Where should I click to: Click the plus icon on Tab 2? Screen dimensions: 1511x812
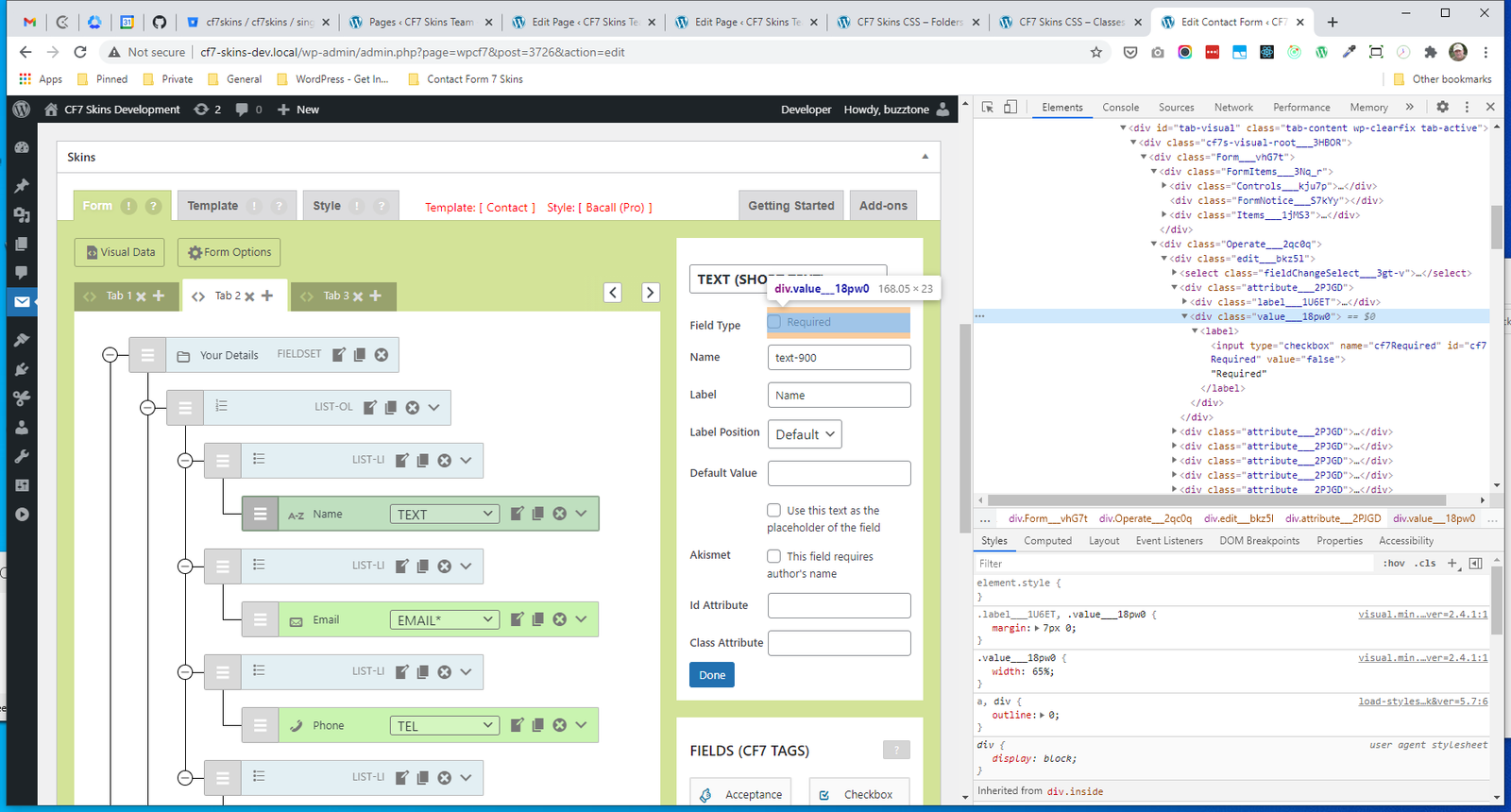pos(267,296)
